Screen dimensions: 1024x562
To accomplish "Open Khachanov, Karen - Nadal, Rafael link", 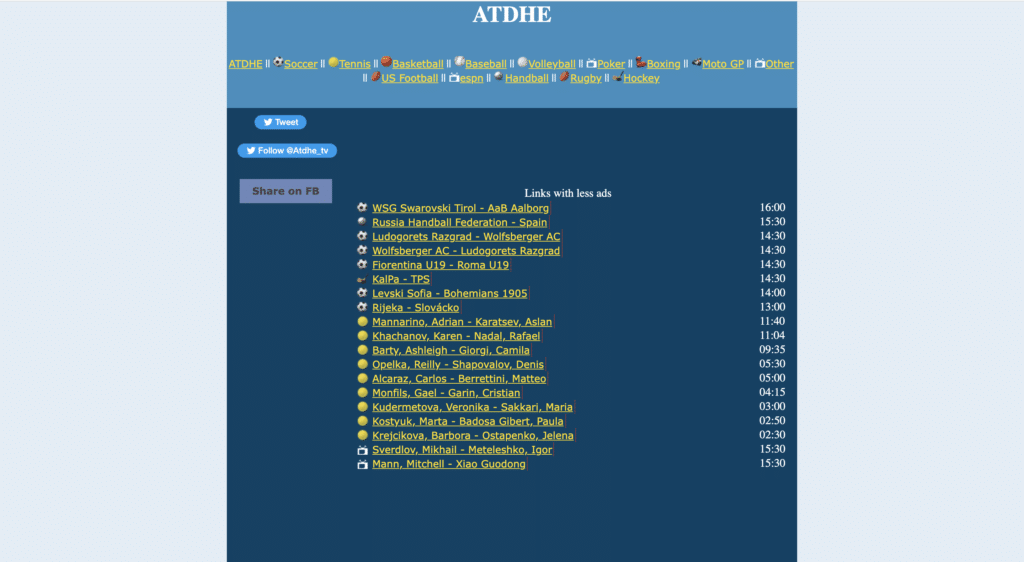I will pos(456,337).
